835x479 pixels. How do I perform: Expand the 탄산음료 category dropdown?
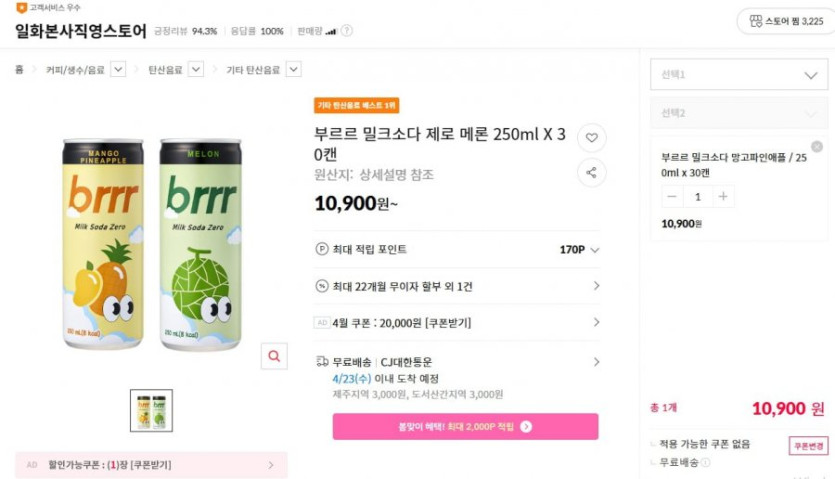click(196, 70)
